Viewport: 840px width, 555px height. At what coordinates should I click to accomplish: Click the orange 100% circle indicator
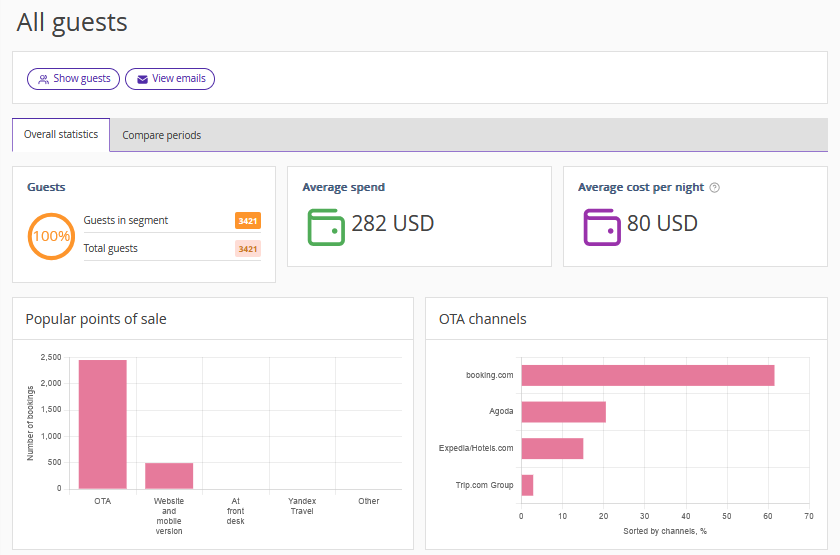pos(51,236)
